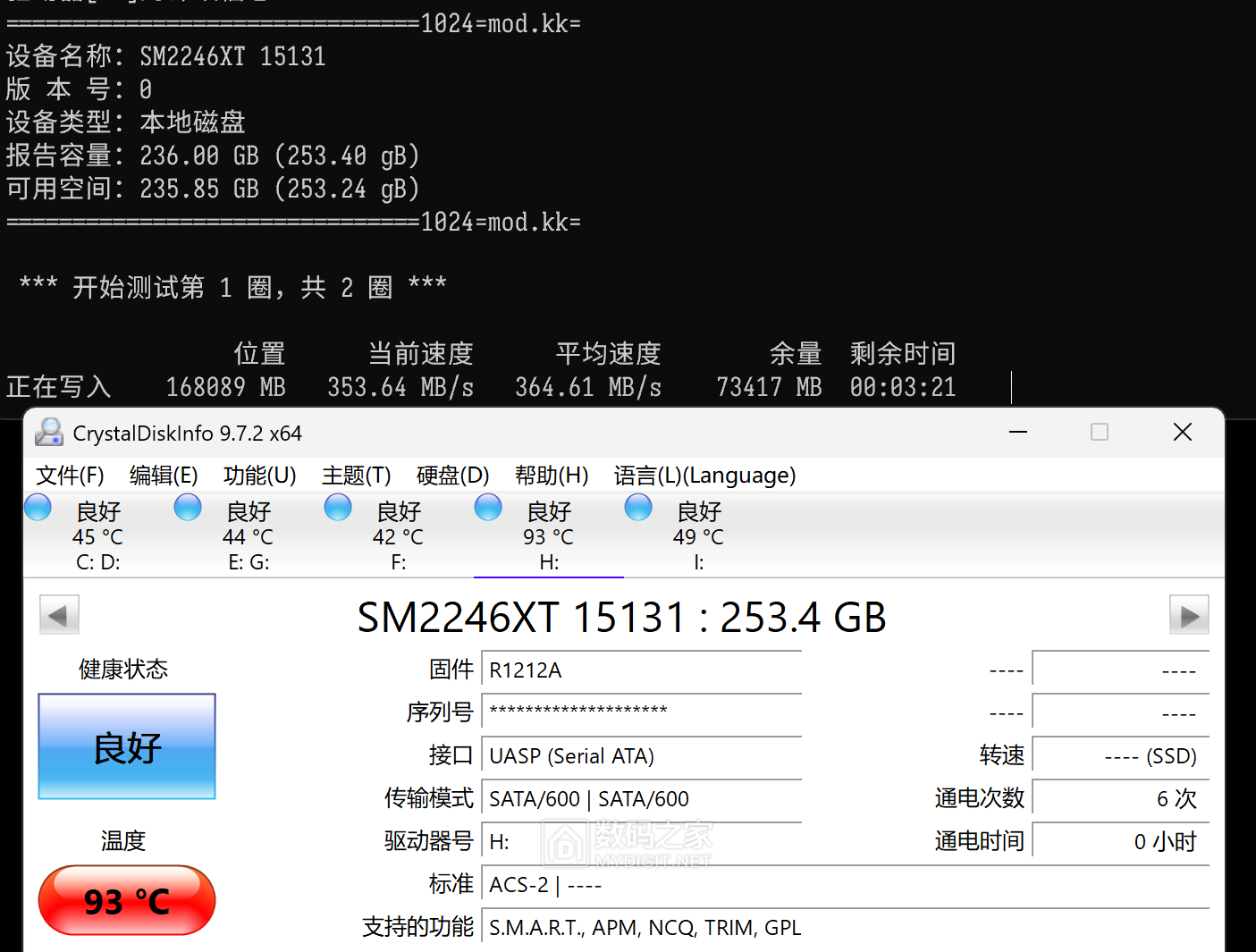Open the 文件(F) menu

[x=70, y=476]
